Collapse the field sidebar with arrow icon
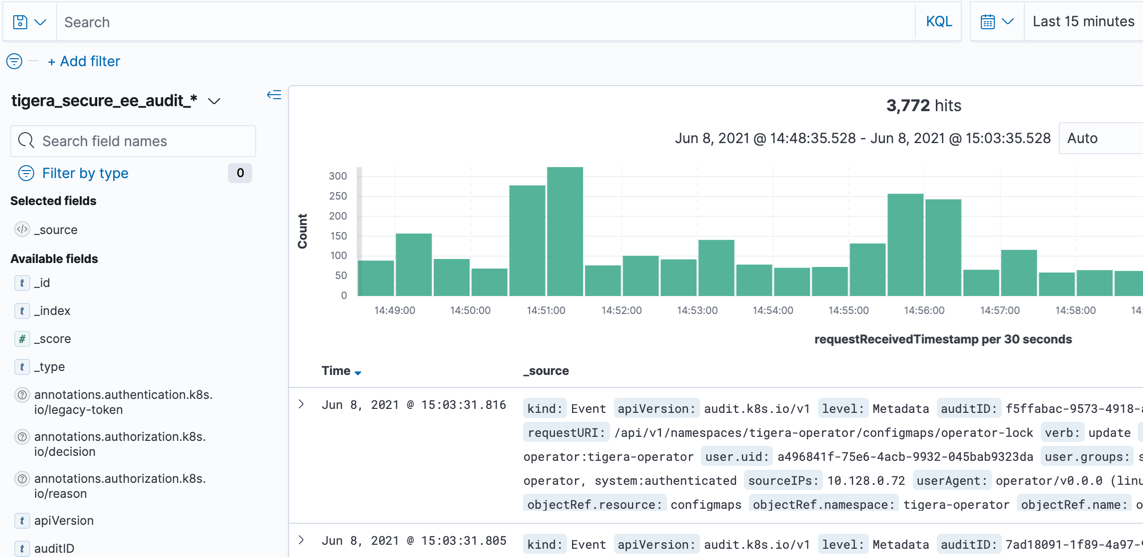 (x=274, y=95)
